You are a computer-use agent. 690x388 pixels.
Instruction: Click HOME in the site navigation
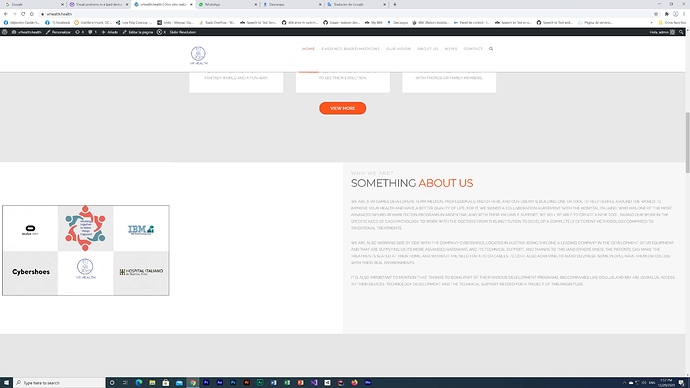(x=308, y=49)
